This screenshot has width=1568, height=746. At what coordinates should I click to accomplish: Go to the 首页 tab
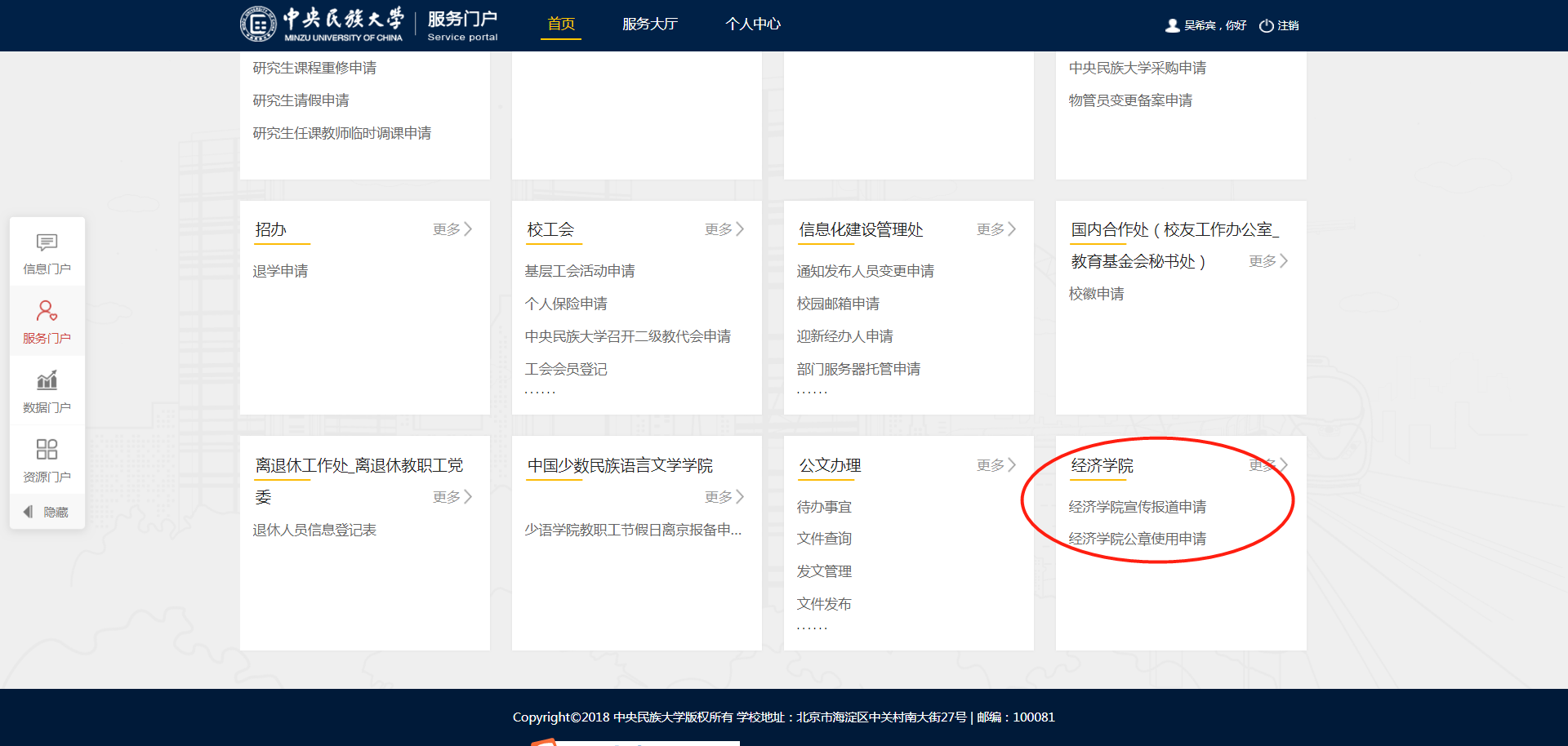coord(561,24)
